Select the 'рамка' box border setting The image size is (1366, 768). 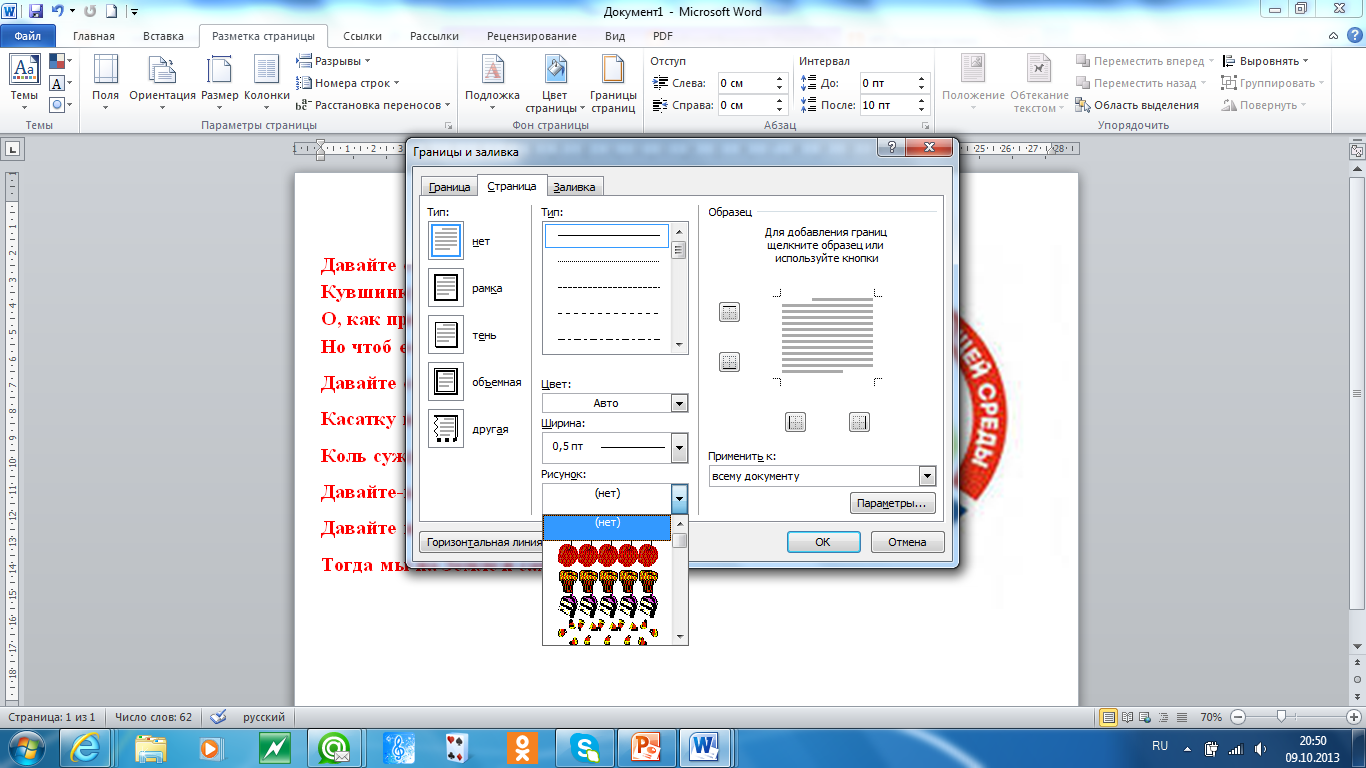pyautogui.click(x=445, y=288)
